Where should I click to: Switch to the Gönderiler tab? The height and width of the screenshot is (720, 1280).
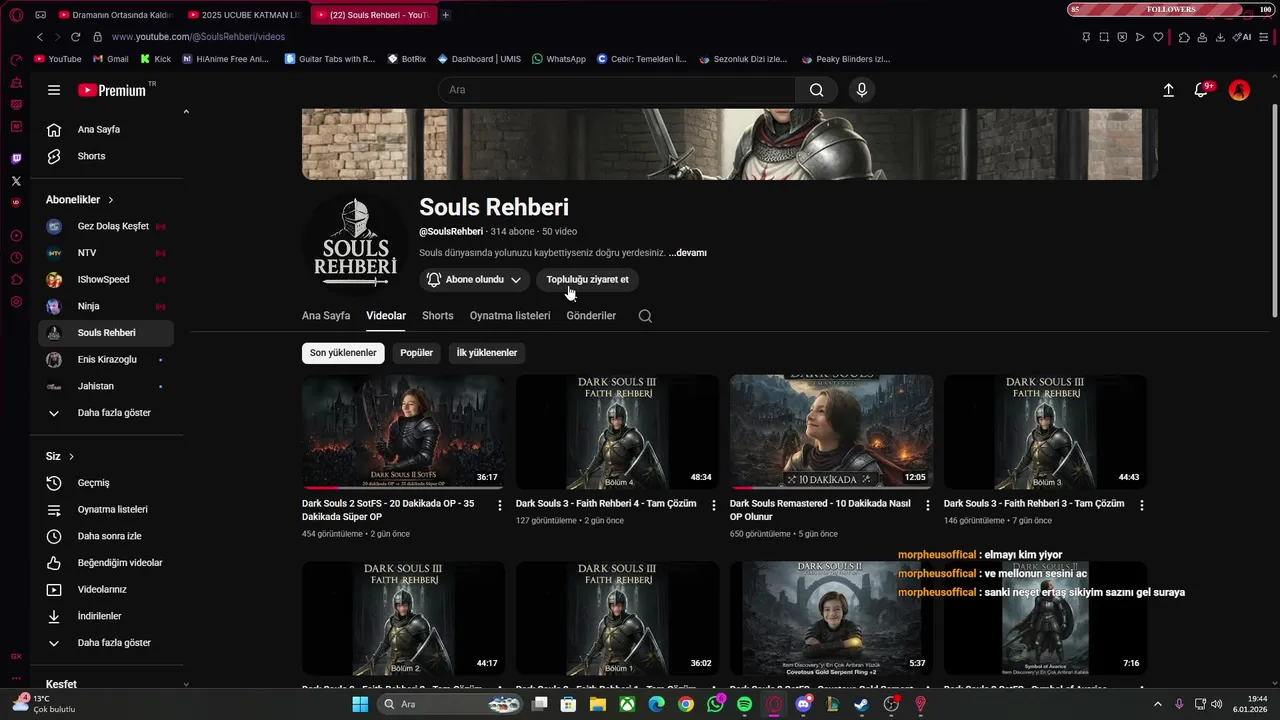point(591,316)
